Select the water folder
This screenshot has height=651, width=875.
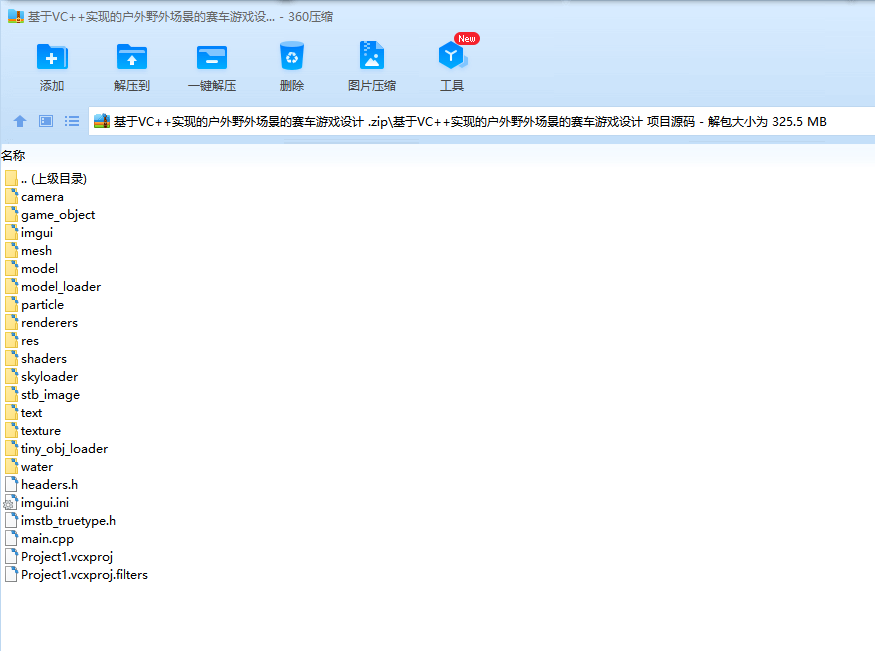[x=30, y=467]
